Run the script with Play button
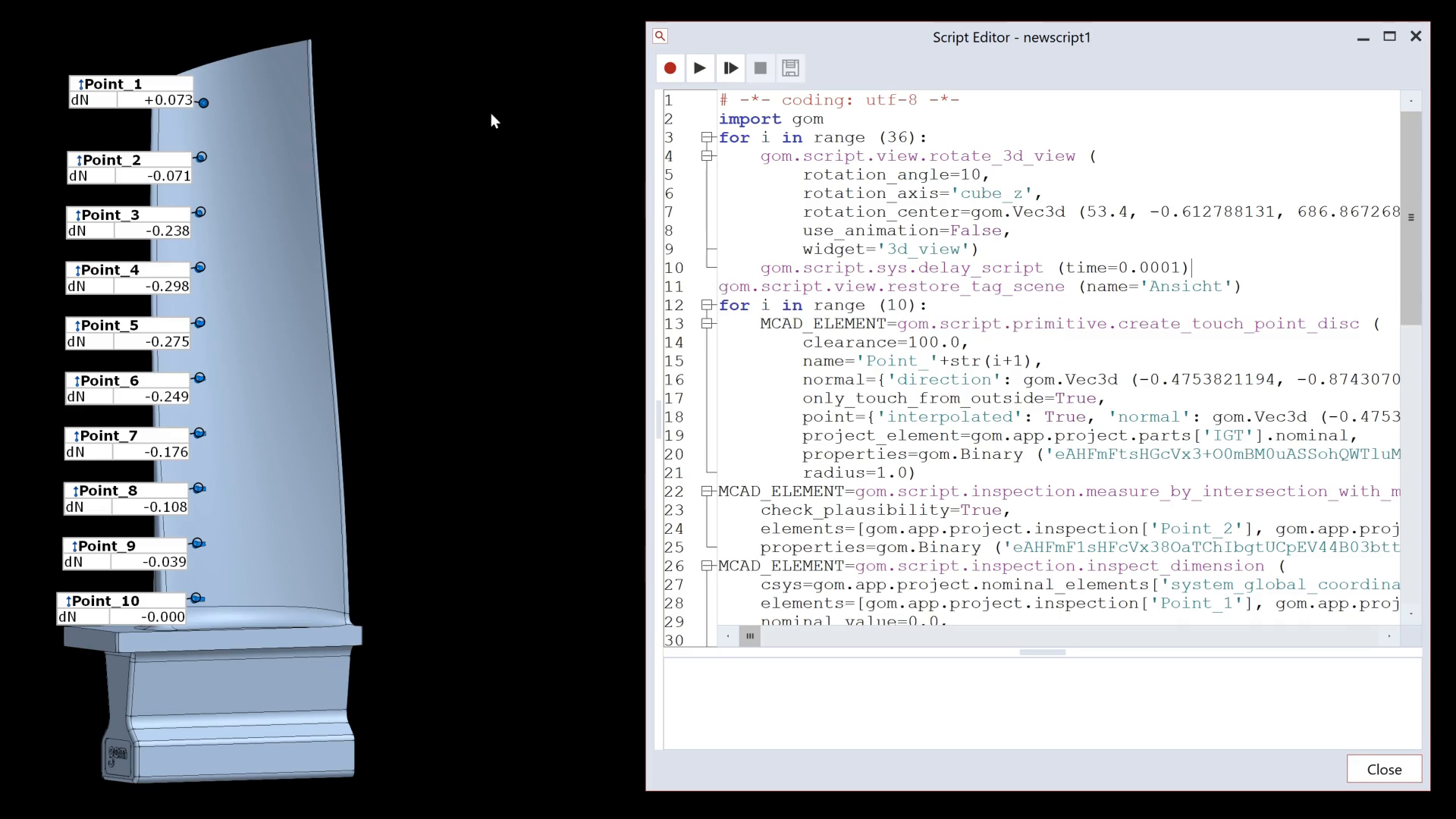Viewport: 1456px width, 819px height. click(699, 68)
